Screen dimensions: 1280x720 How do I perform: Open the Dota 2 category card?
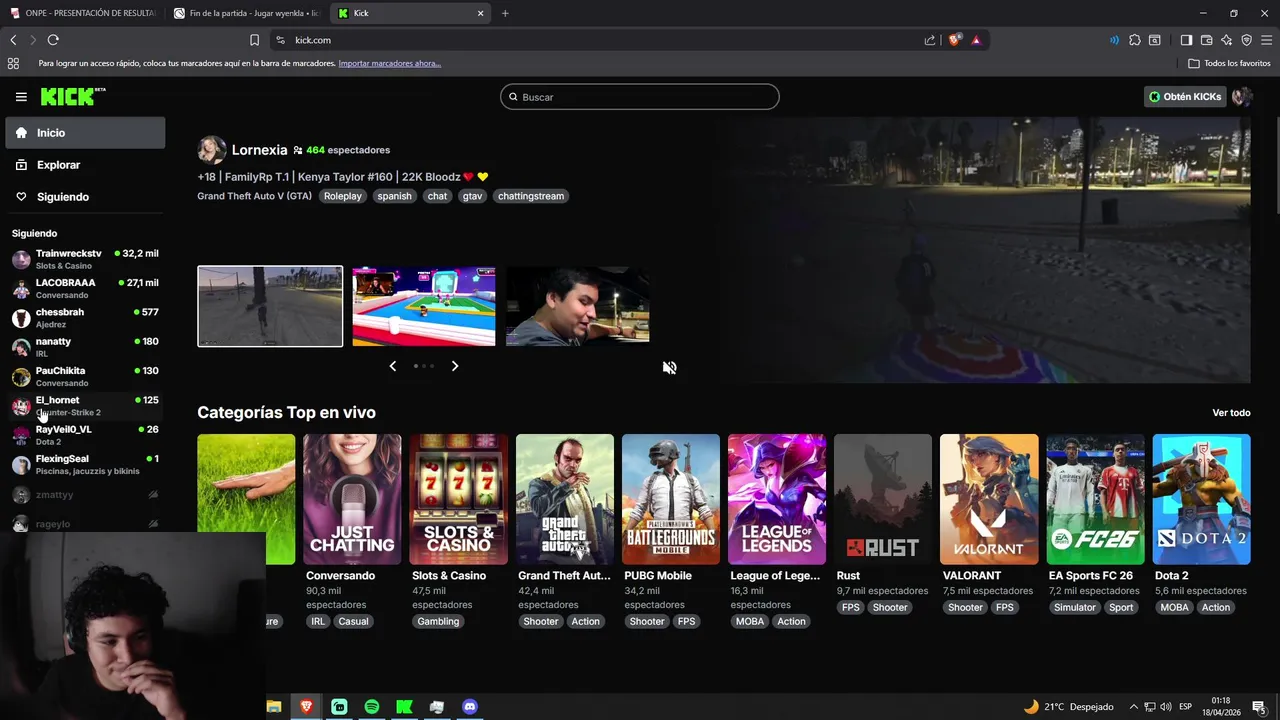click(1201, 499)
